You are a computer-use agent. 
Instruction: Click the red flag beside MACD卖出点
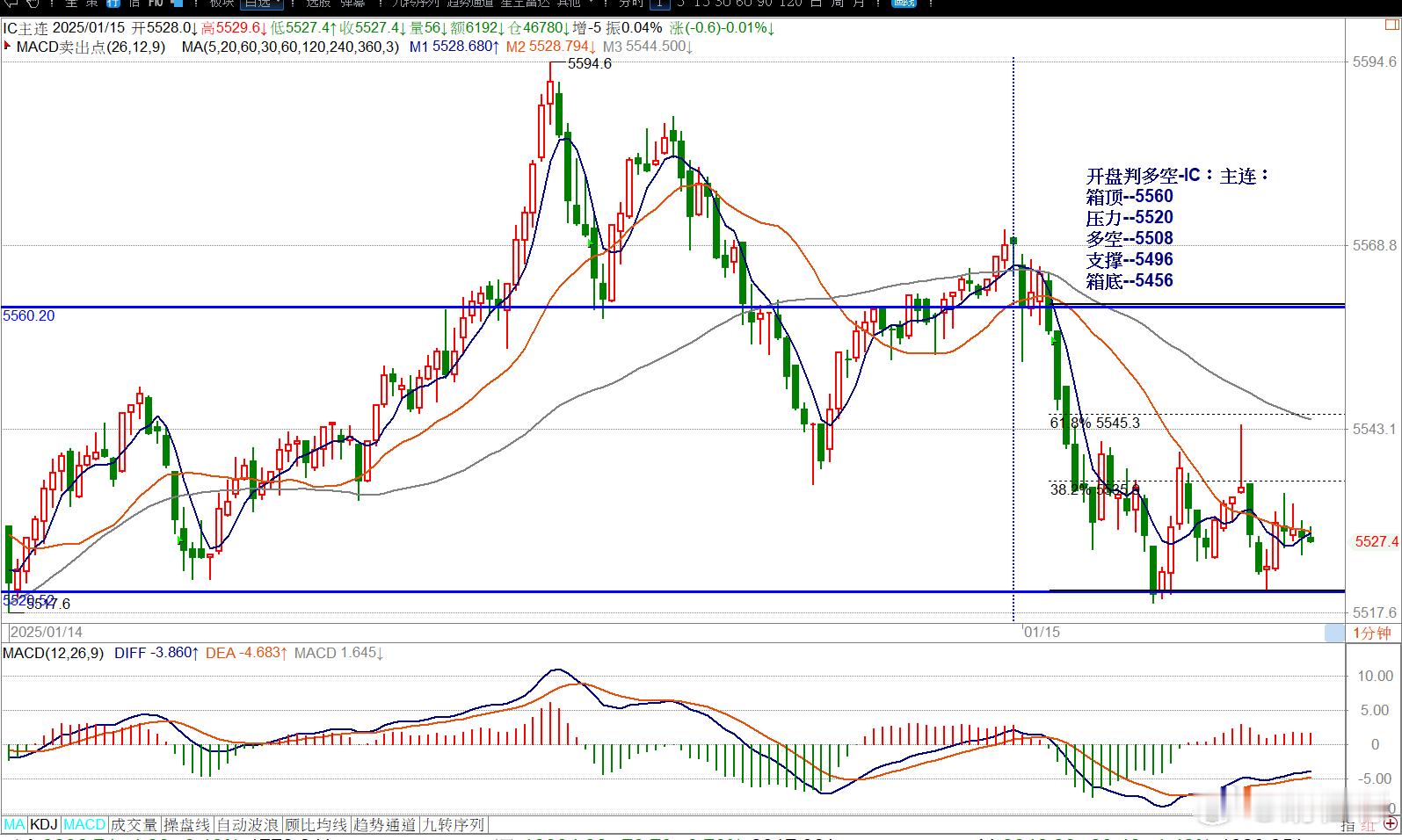pos(8,46)
